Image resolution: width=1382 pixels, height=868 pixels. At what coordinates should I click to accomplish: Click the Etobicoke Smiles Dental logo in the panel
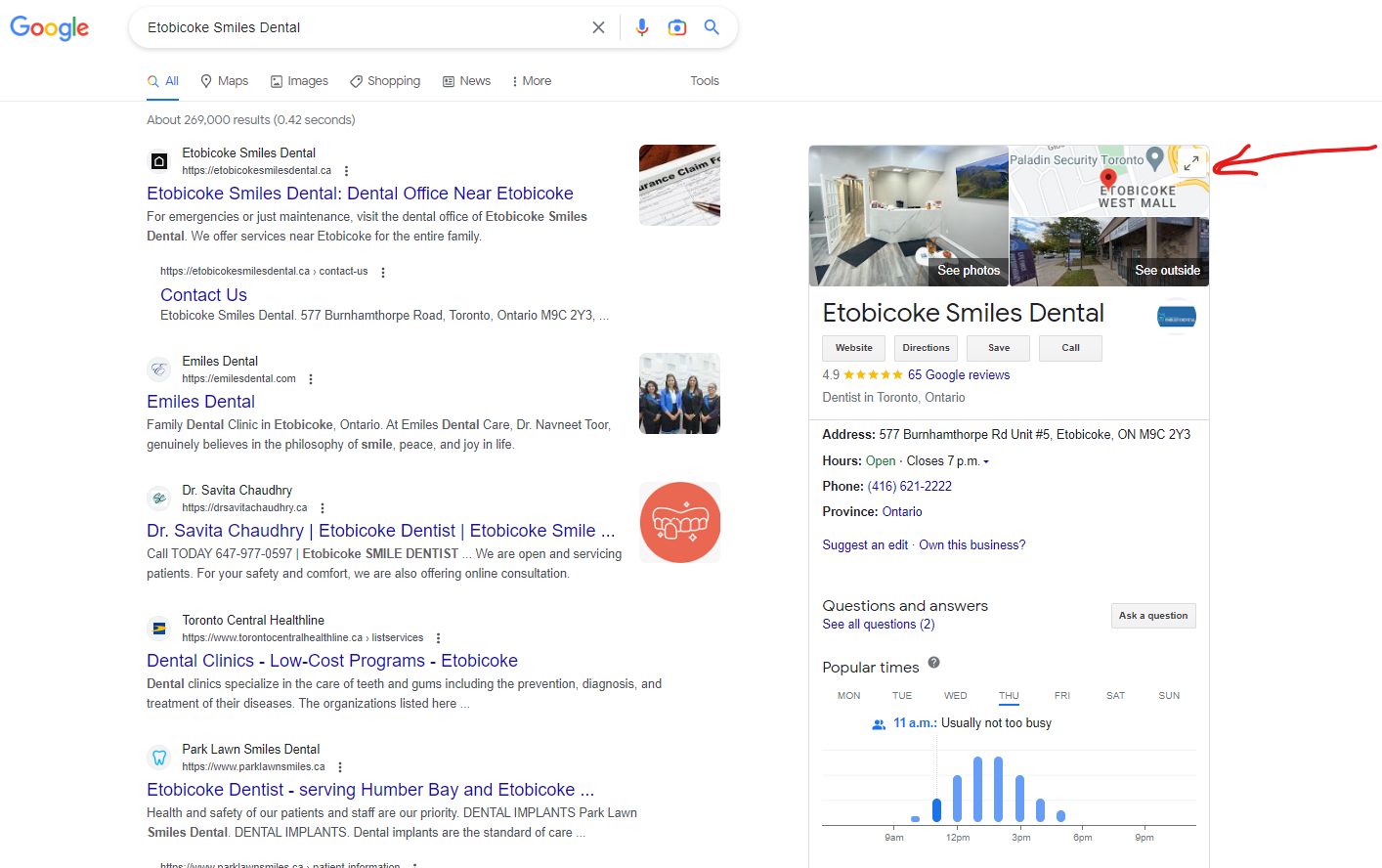(1176, 315)
